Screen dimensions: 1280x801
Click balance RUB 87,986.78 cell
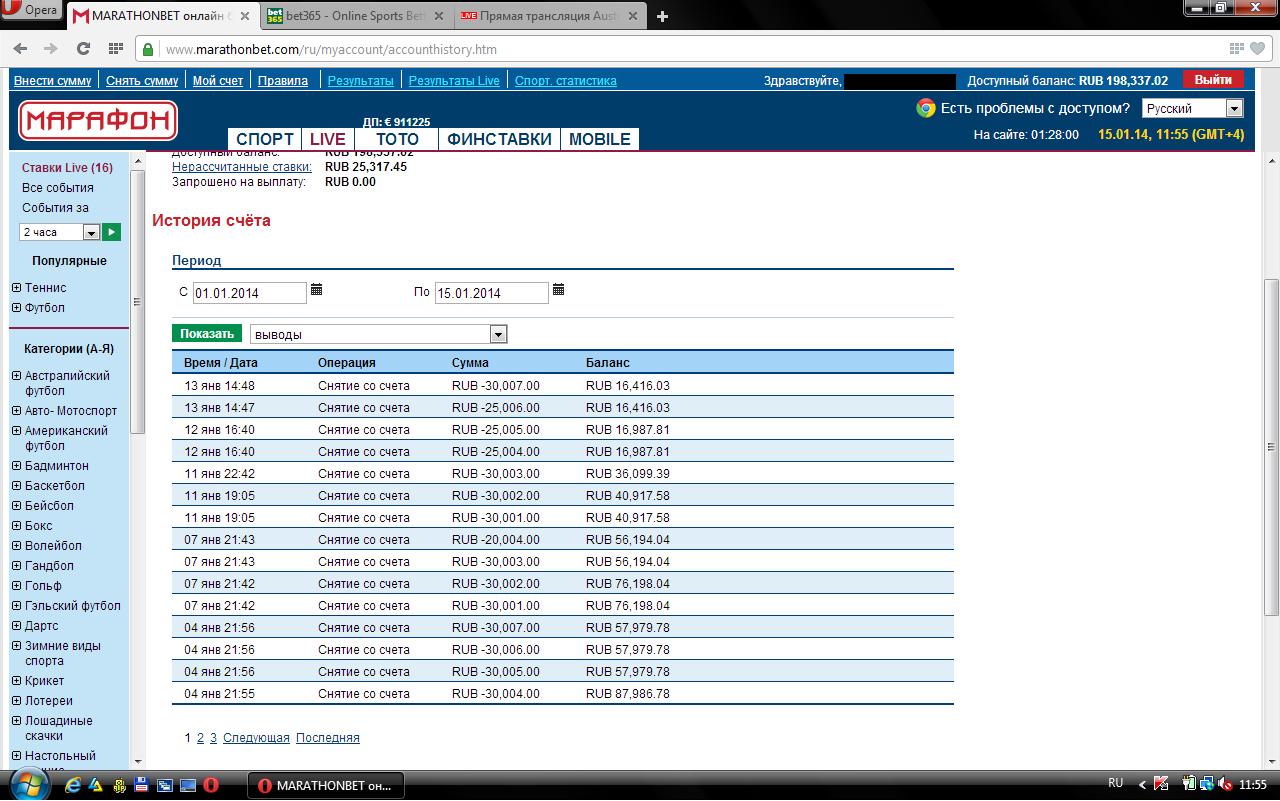[628, 694]
